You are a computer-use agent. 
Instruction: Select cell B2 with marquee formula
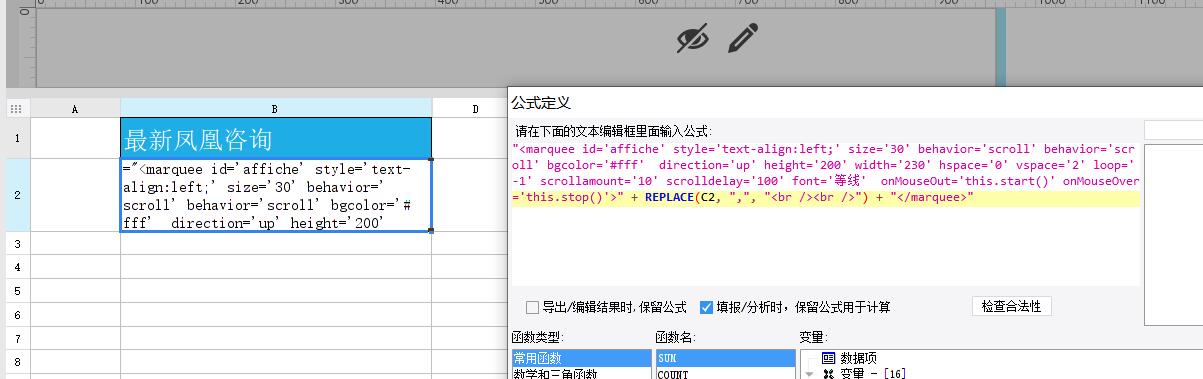click(x=276, y=195)
